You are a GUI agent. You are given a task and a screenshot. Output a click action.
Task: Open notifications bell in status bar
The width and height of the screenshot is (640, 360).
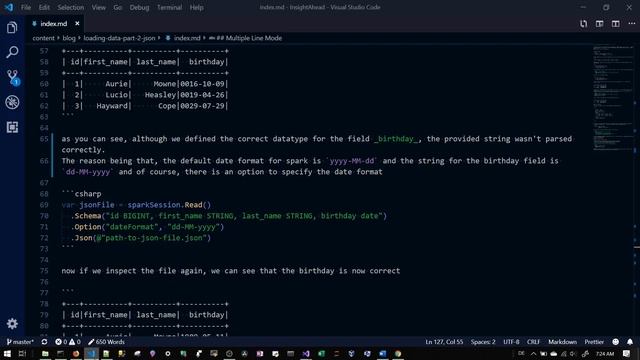pyautogui.click(x=630, y=342)
